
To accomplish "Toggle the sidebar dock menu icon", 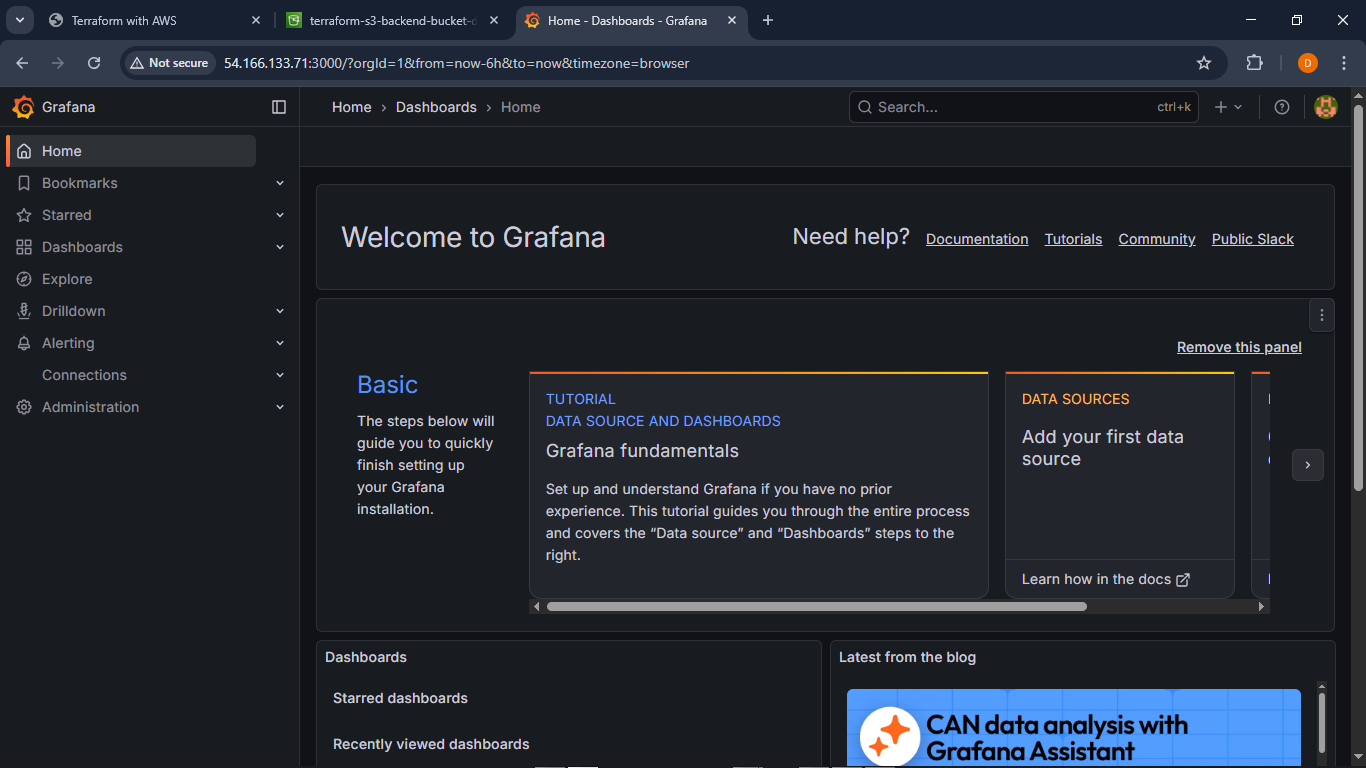I will 279,107.
